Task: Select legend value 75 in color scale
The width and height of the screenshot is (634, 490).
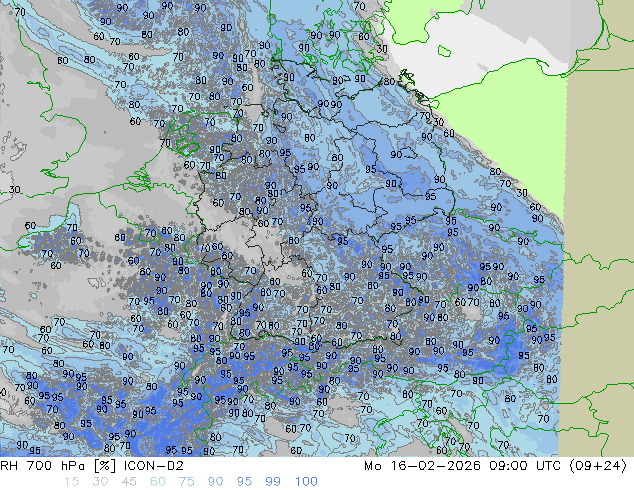Action: [x=186, y=482]
